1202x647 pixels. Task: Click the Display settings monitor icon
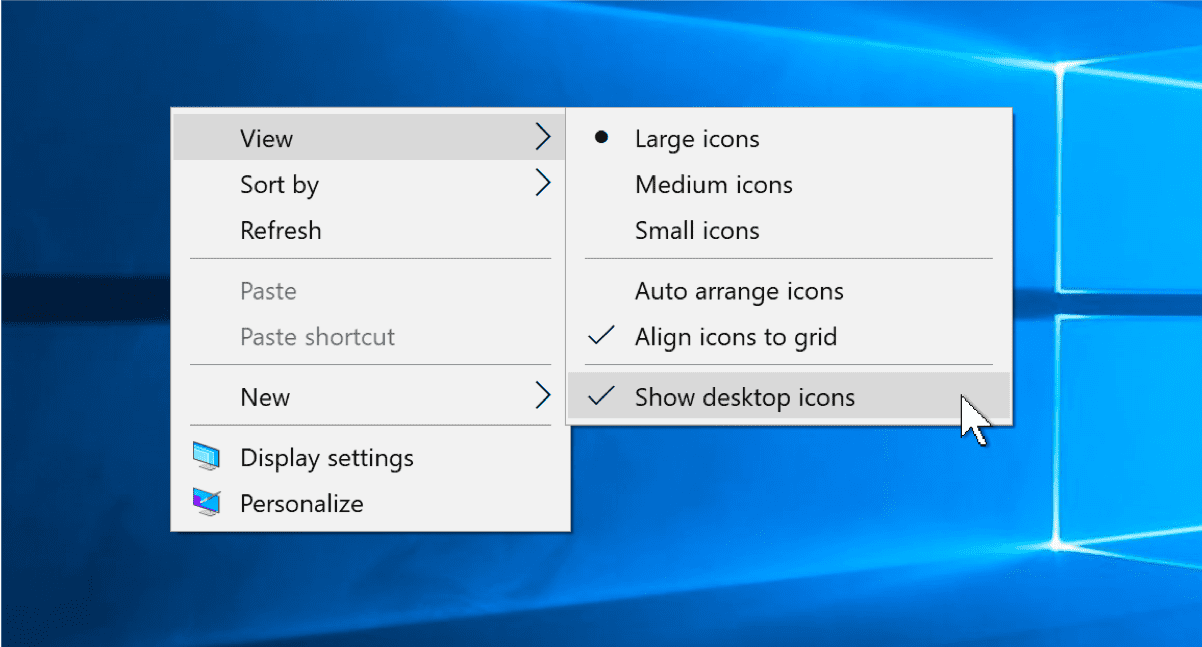point(207,457)
